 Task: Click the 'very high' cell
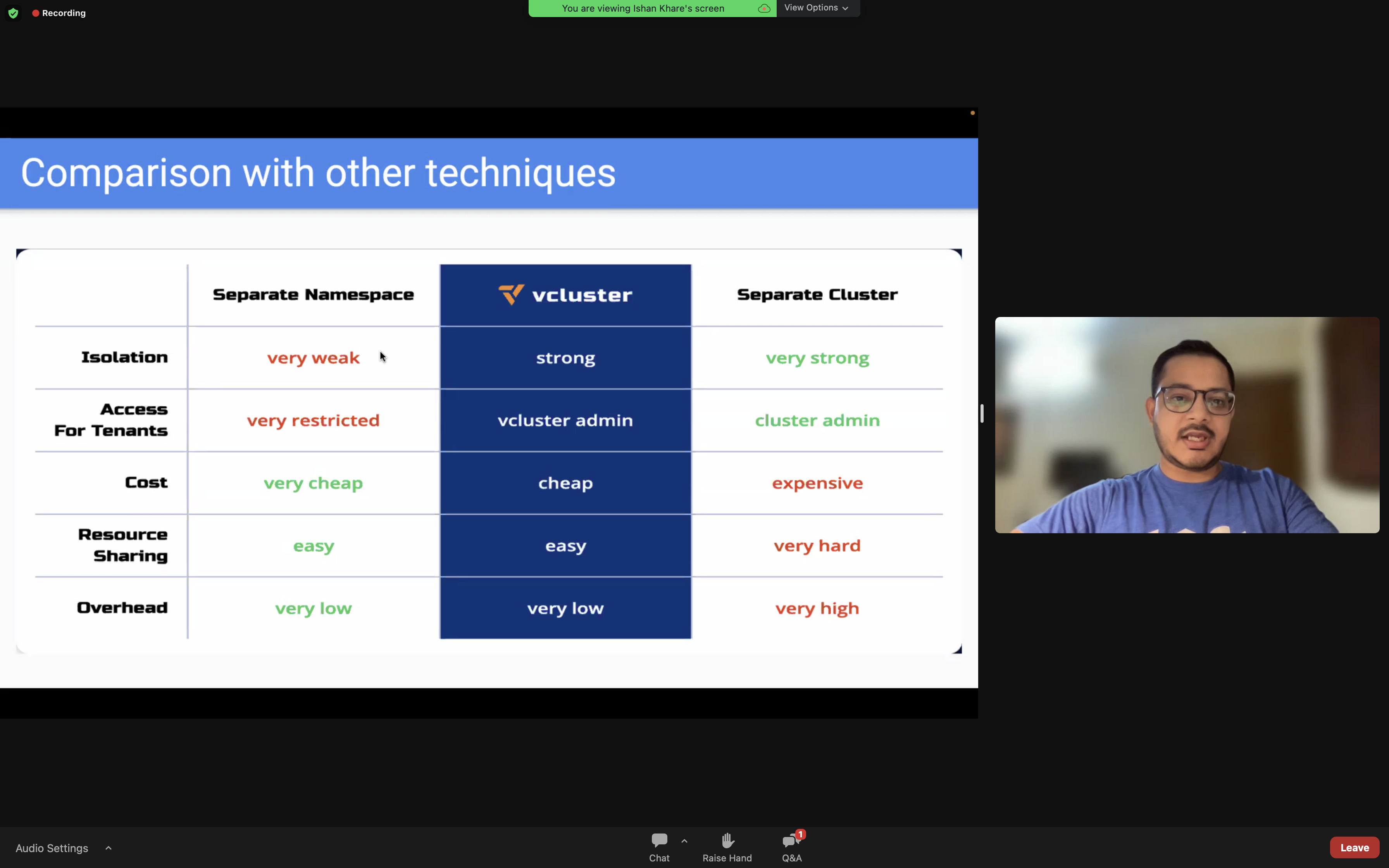click(x=817, y=608)
